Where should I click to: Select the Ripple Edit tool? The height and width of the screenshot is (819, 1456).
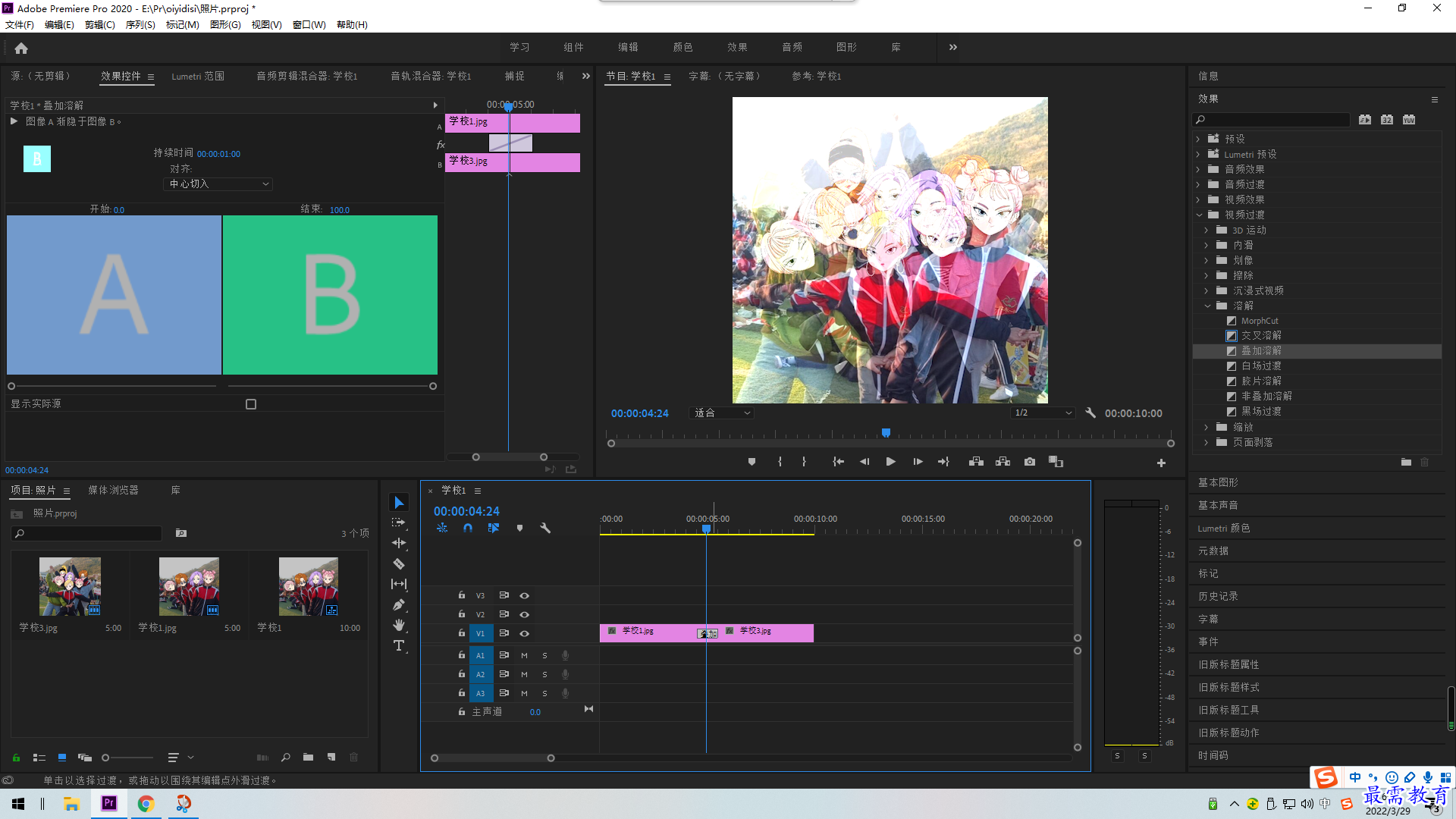pos(399,544)
